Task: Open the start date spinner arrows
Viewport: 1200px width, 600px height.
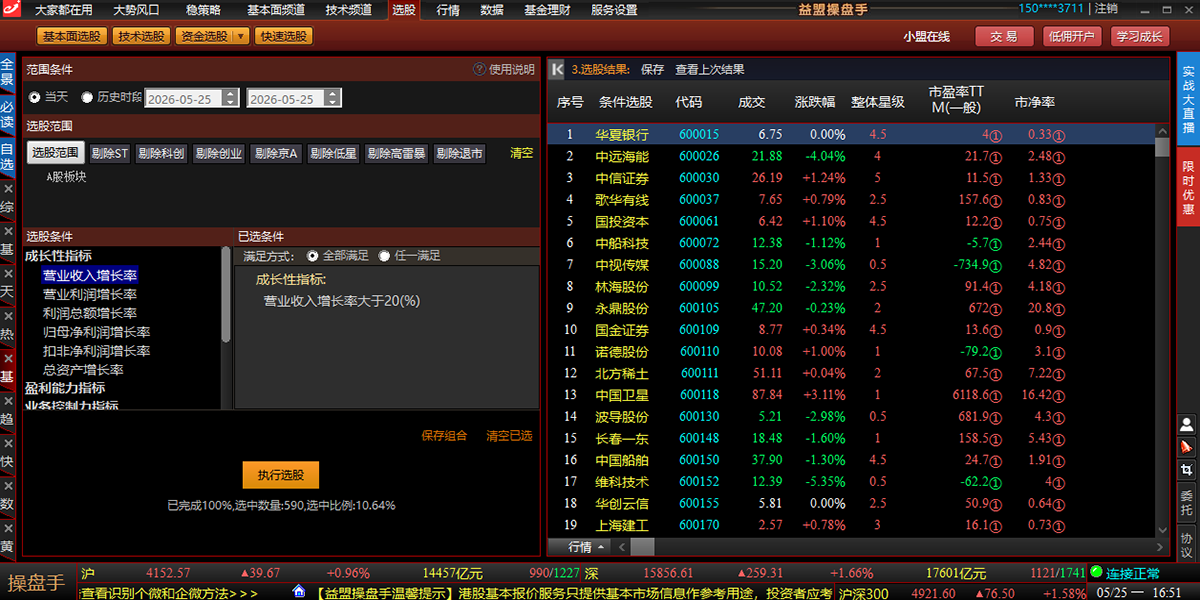Action: pyautogui.click(x=231, y=98)
